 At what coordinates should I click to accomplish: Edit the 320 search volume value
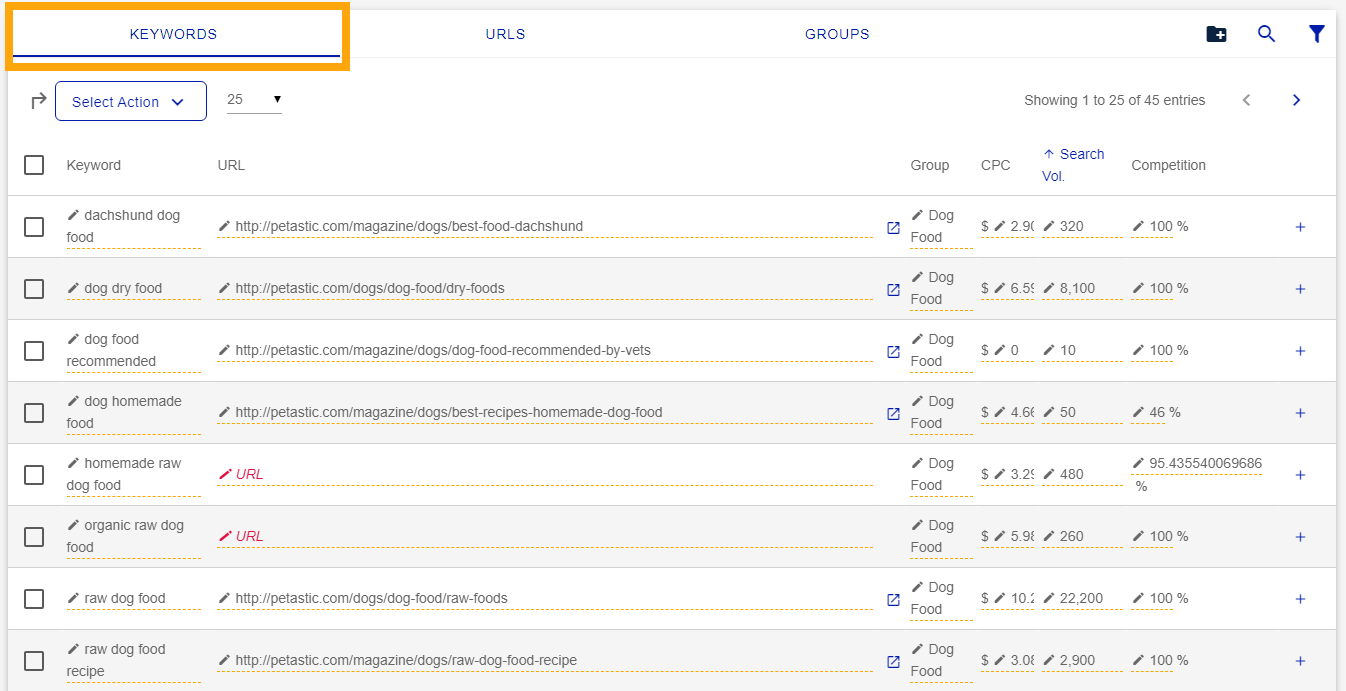click(x=1082, y=227)
